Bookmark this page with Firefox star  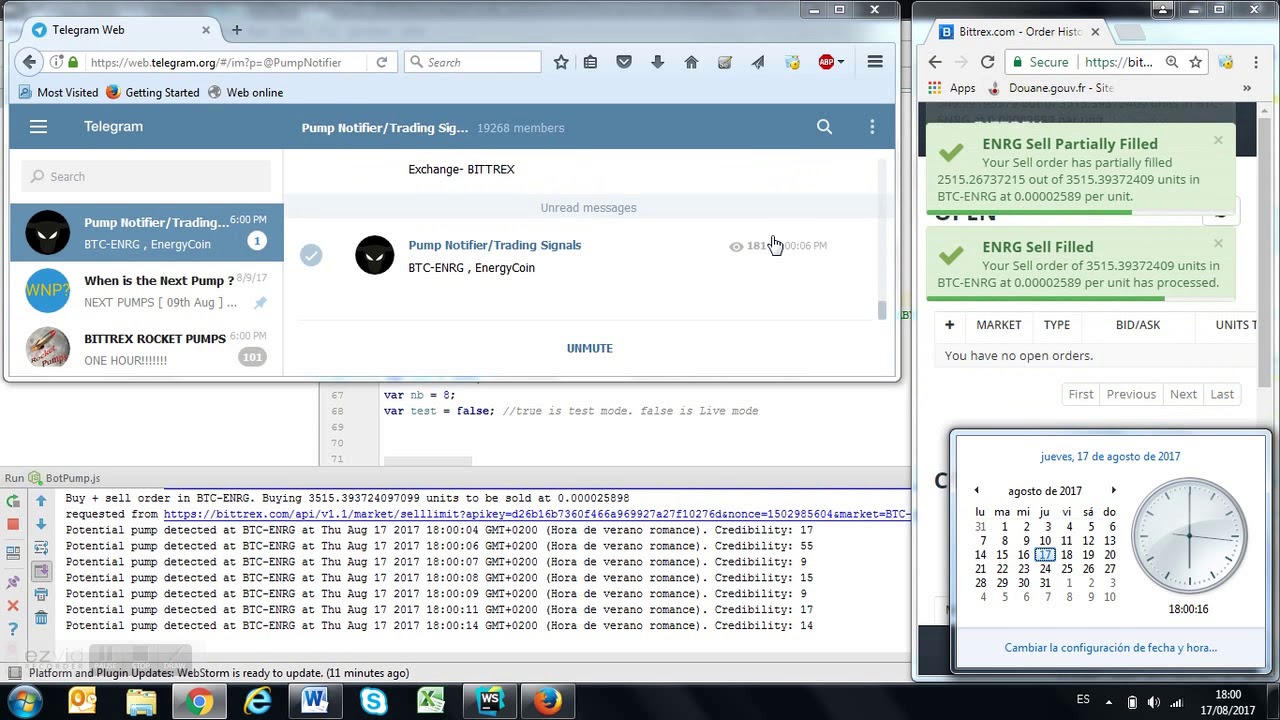tap(561, 62)
